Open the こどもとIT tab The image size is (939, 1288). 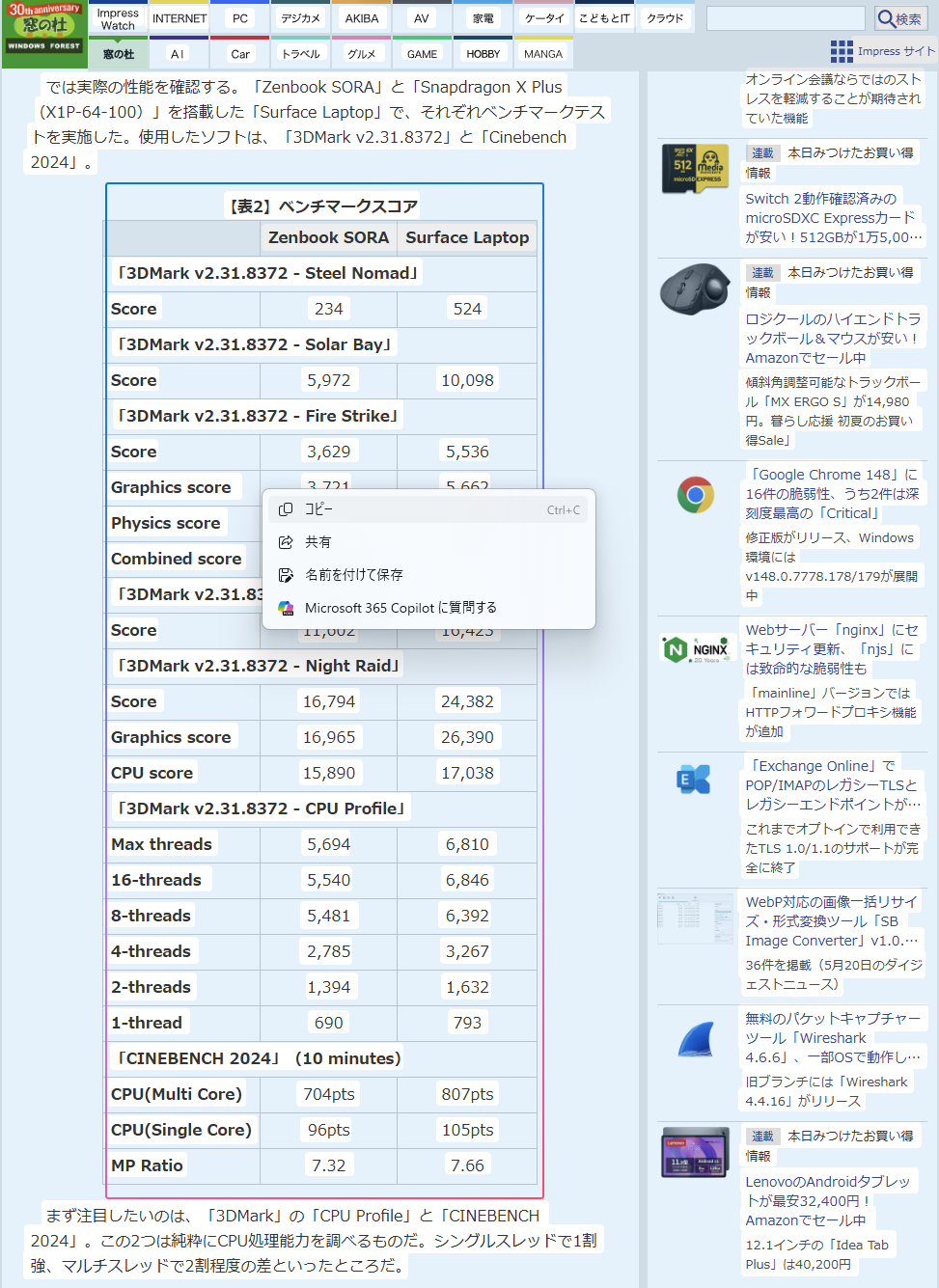[x=604, y=18]
